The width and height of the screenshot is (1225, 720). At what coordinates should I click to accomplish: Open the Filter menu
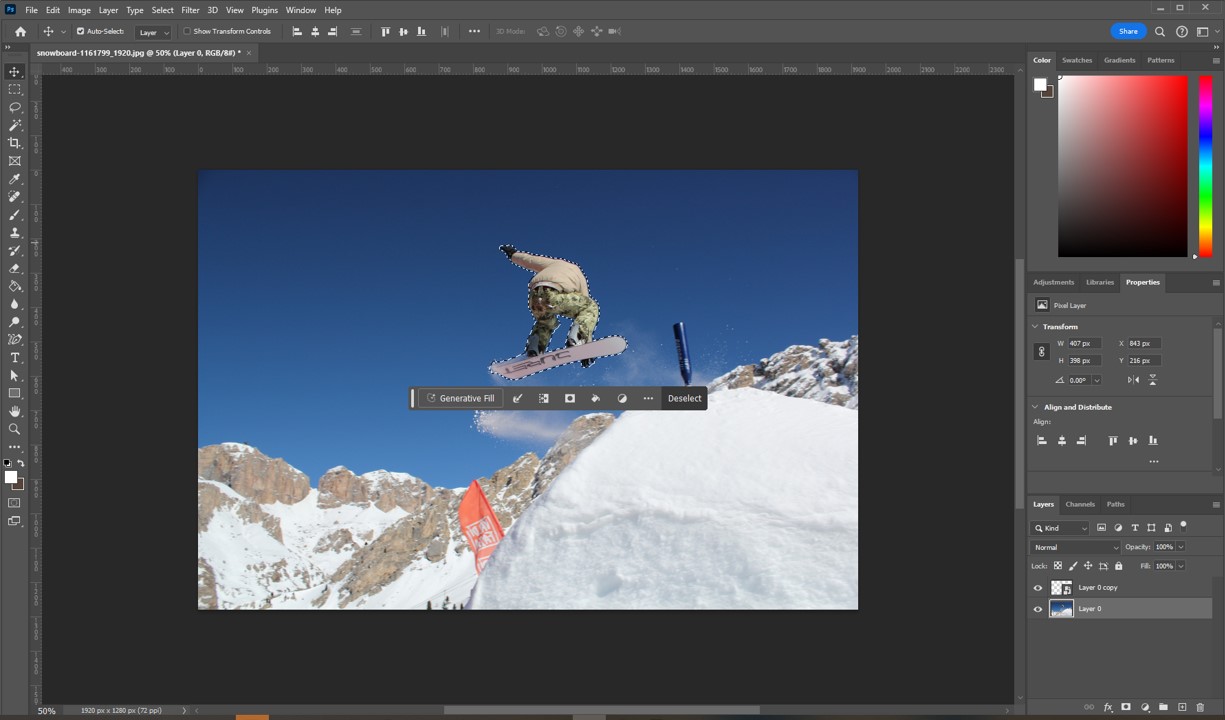point(190,10)
